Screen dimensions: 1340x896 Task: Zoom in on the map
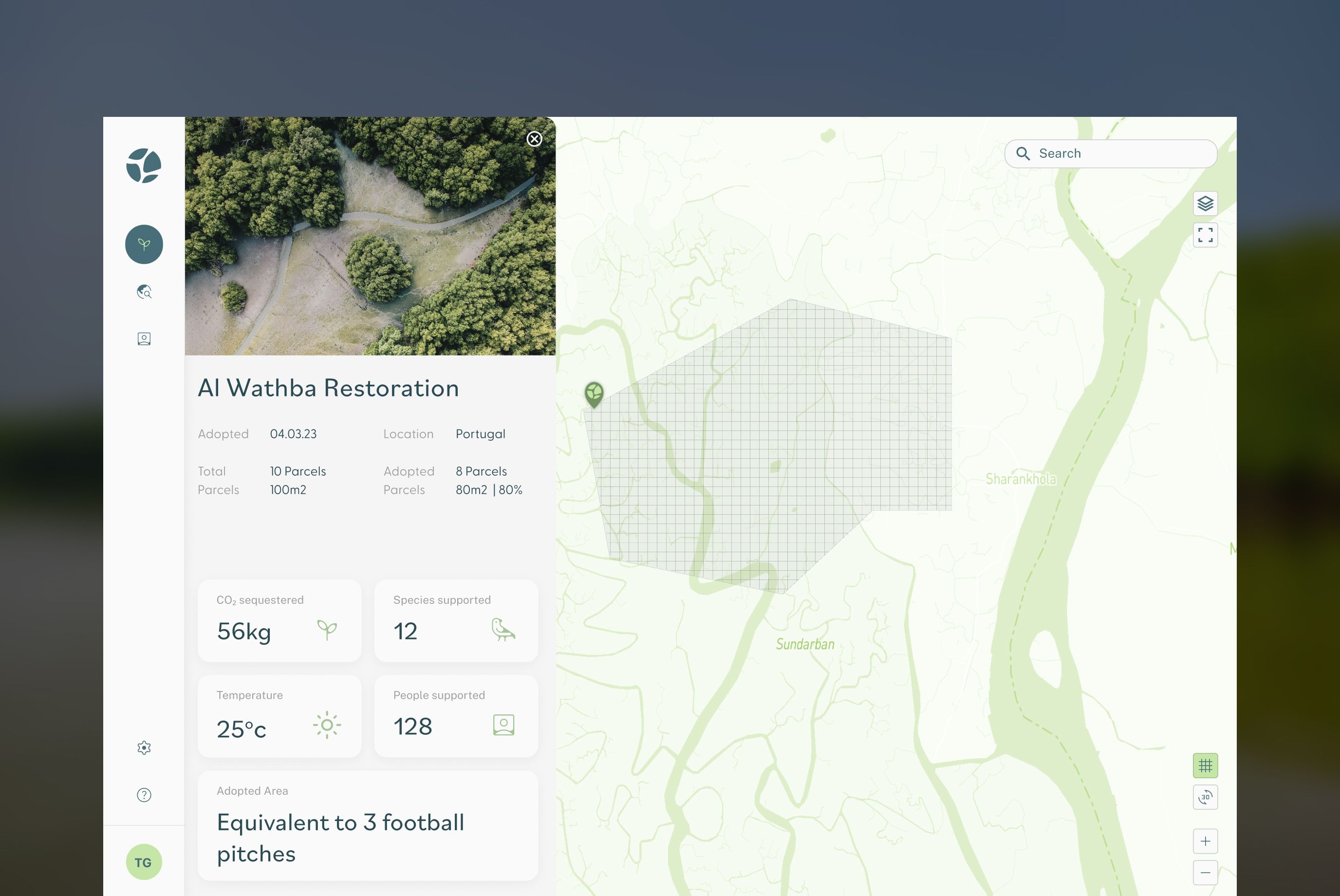[x=1205, y=840]
